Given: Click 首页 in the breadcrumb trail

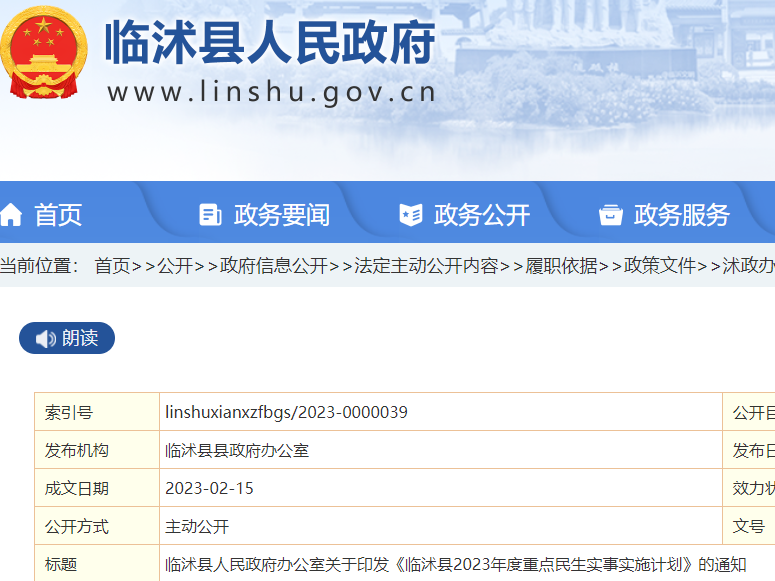Looking at the screenshot, I should click(112, 265).
